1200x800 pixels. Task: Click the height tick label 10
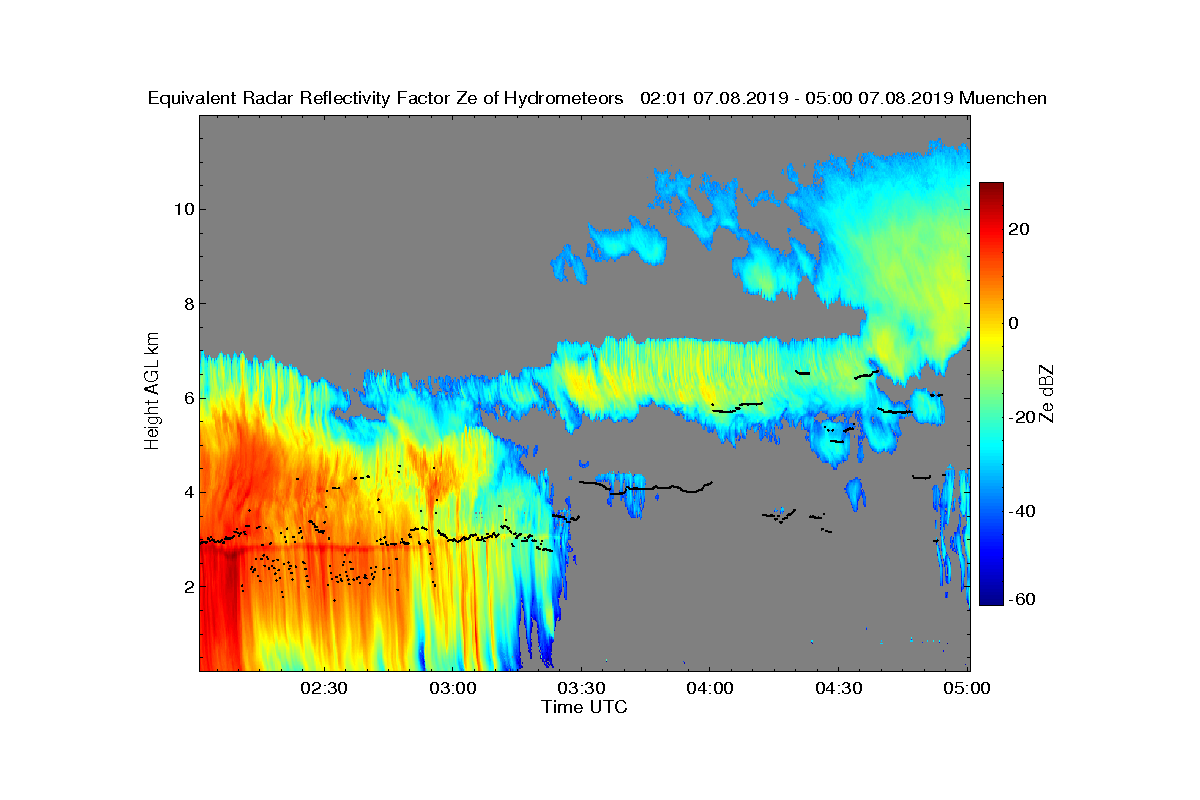(x=182, y=209)
